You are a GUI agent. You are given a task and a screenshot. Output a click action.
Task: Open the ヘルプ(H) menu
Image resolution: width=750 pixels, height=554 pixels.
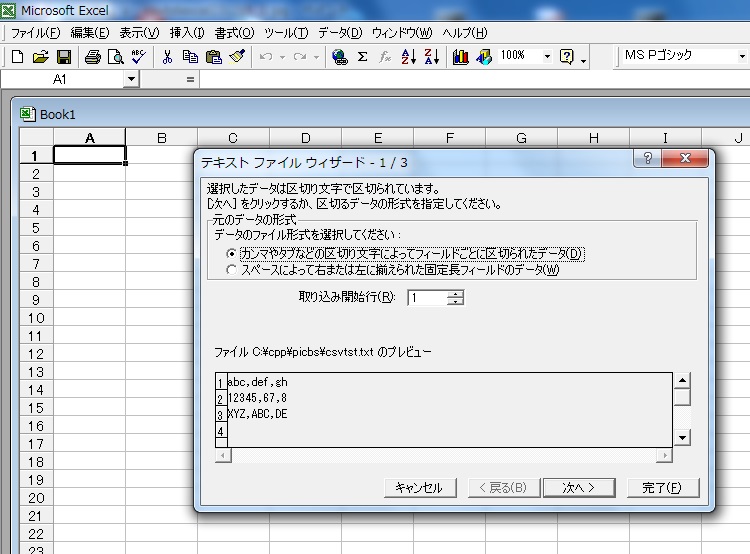click(x=464, y=33)
